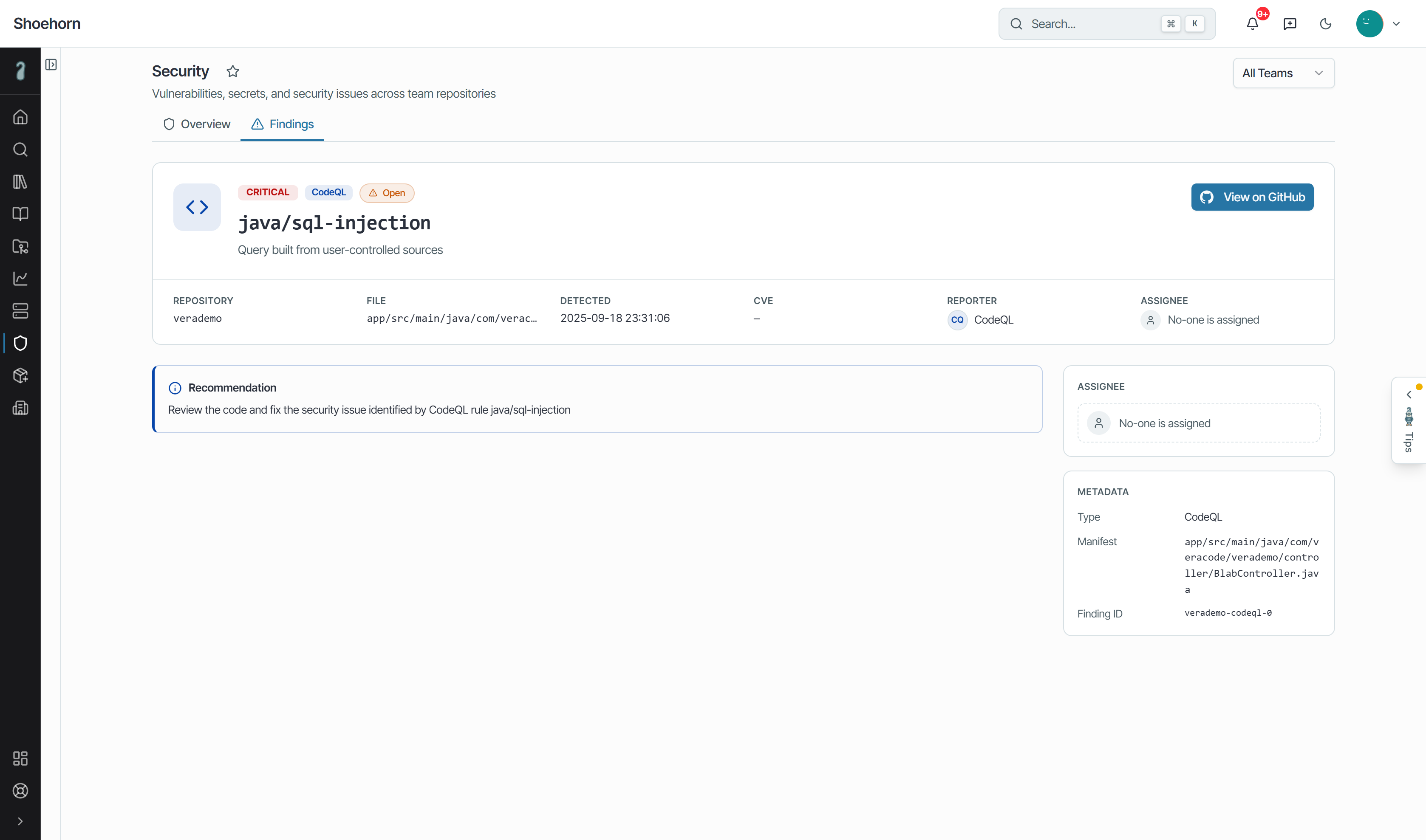Click the Manifest path BlabController.java

click(x=1251, y=566)
